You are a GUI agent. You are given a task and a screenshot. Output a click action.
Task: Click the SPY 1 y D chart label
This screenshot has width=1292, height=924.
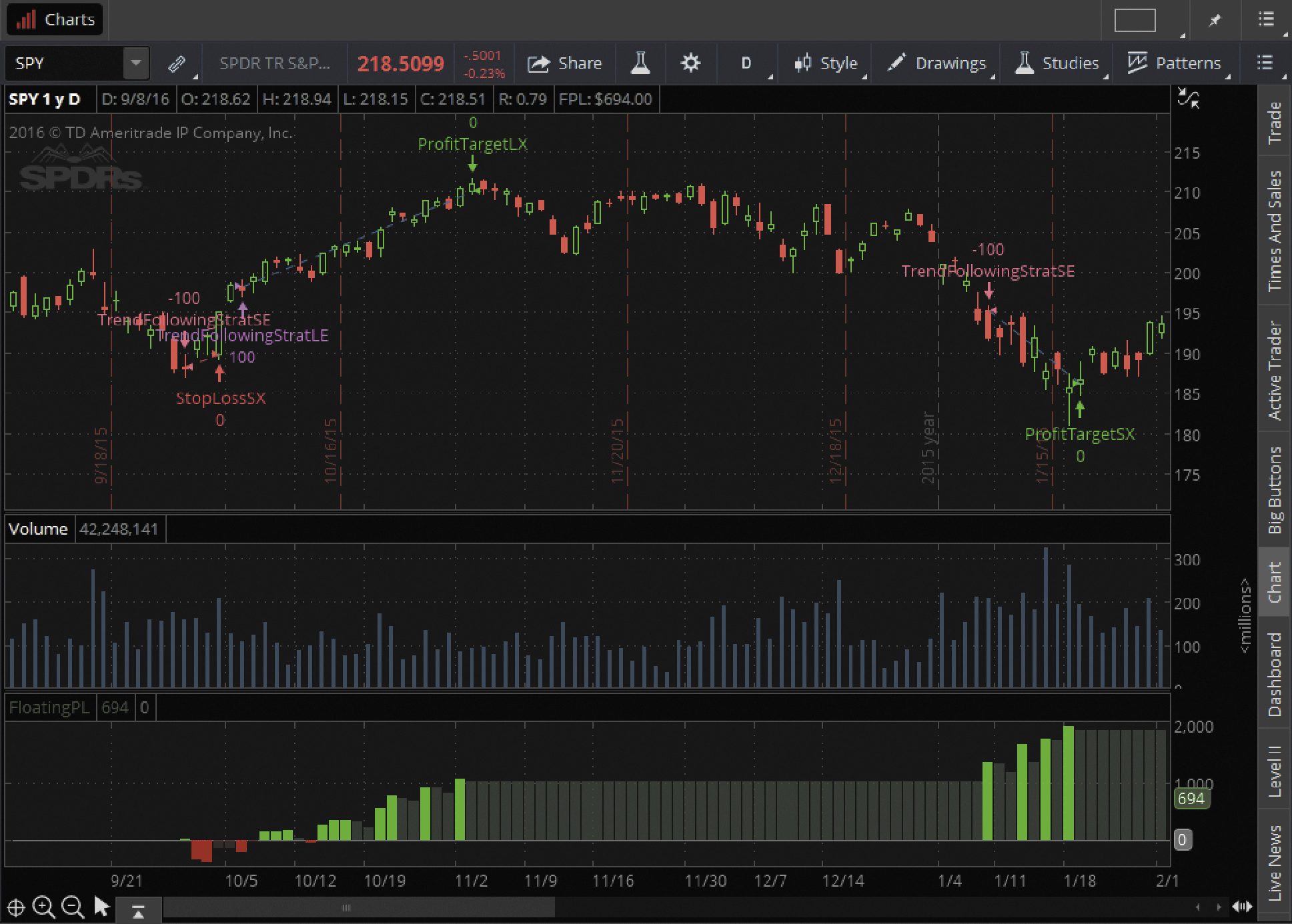(x=44, y=99)
